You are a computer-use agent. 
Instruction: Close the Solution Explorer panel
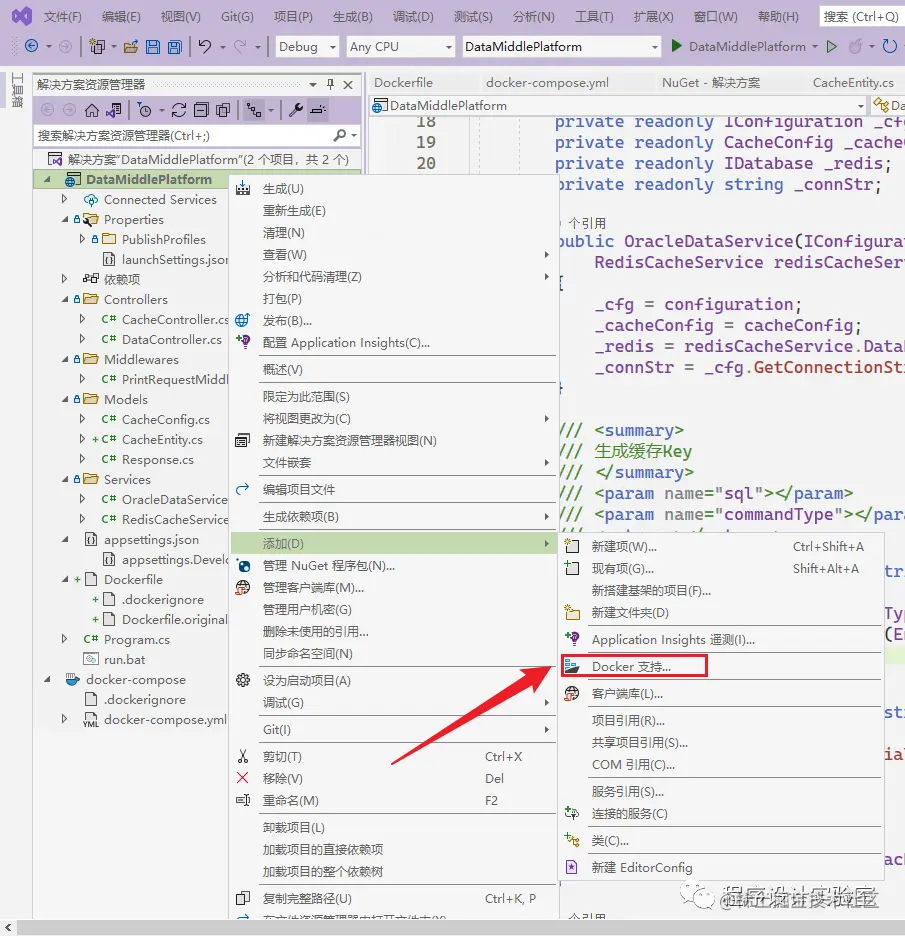(x=348, y=85)
